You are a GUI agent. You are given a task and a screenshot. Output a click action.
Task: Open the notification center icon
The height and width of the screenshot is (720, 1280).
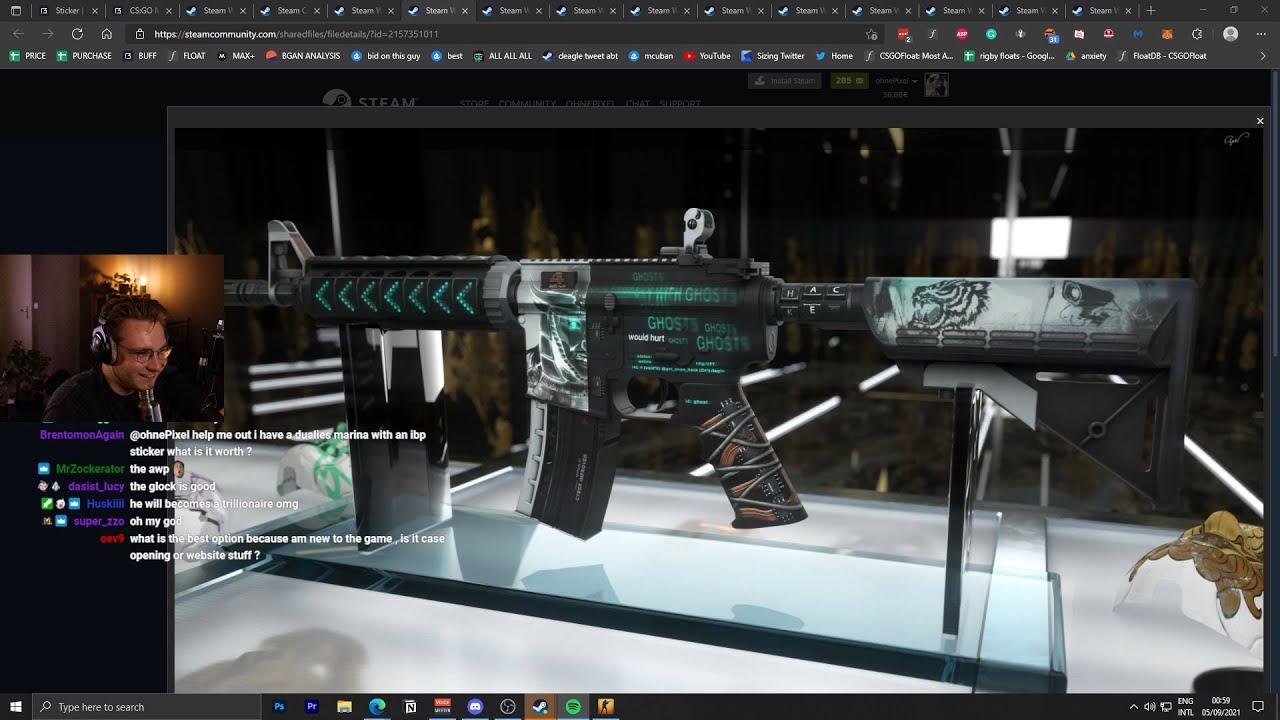click(x=1258, y=707)
